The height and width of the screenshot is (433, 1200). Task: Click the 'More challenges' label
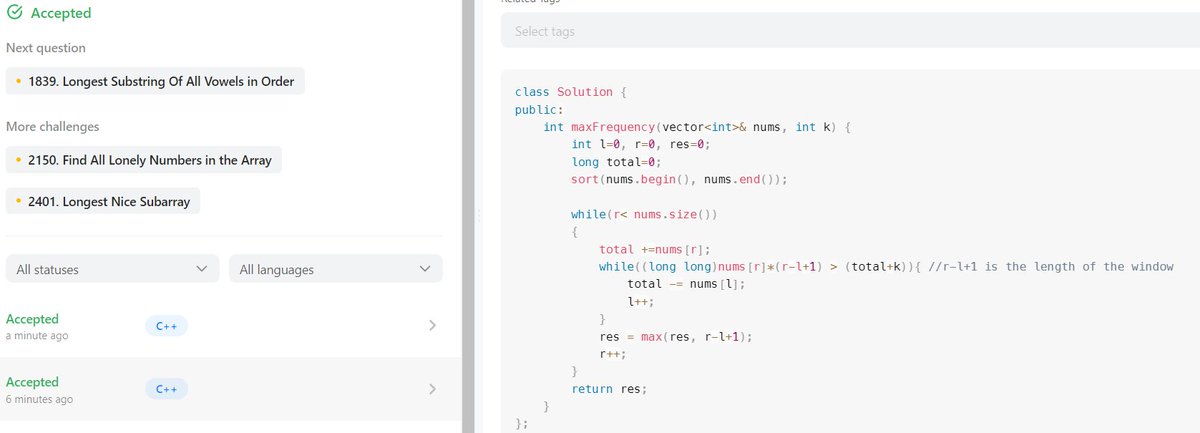tap(52, 127)
